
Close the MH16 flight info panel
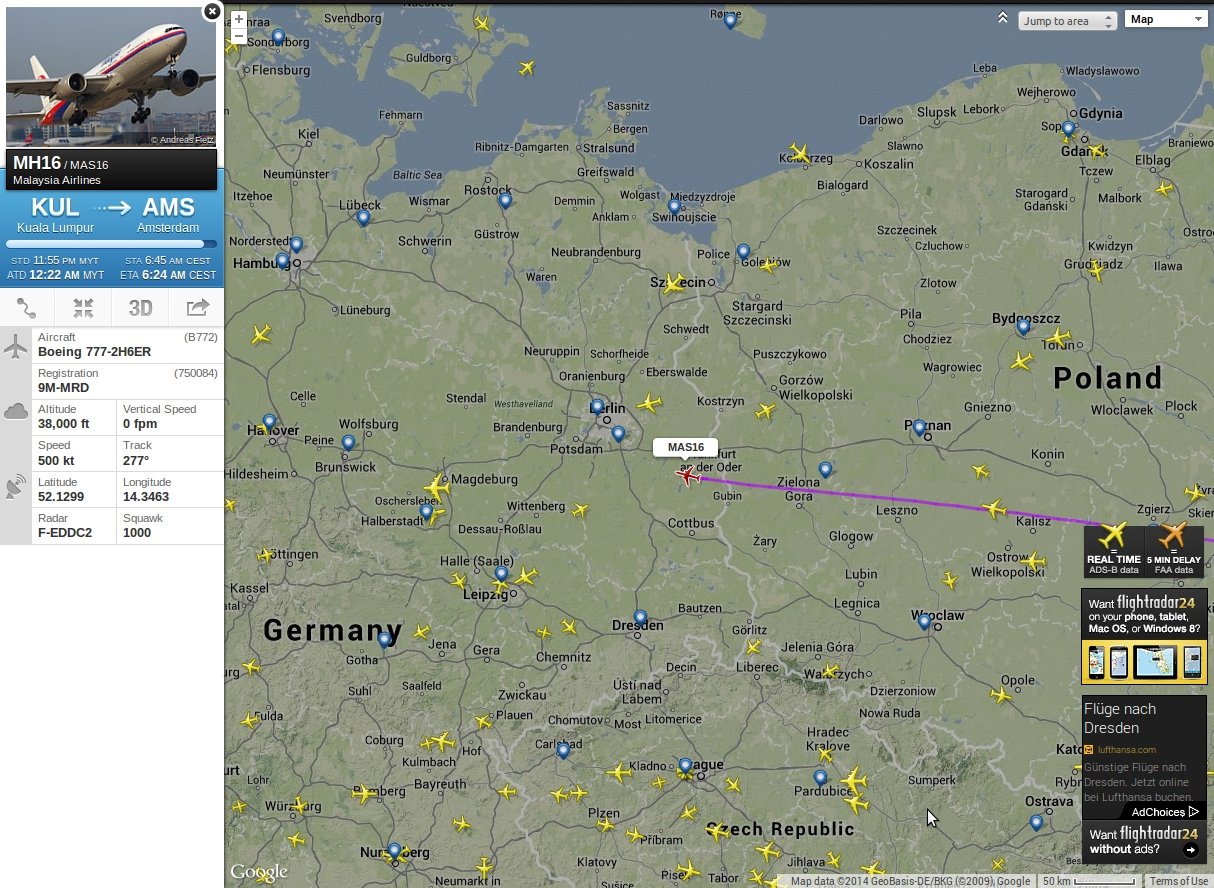coord(212,11)
